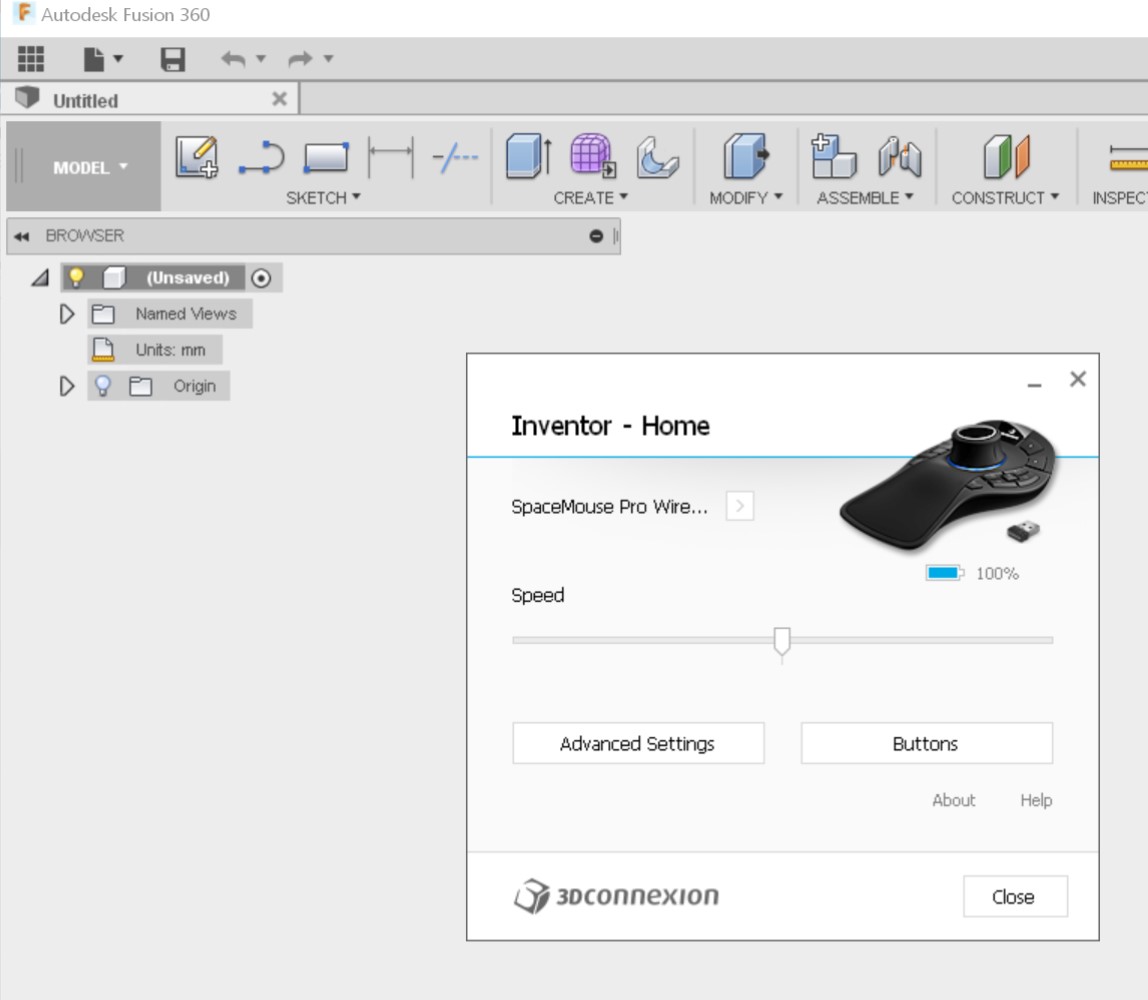Select the (Unsaved) root component

187,277
